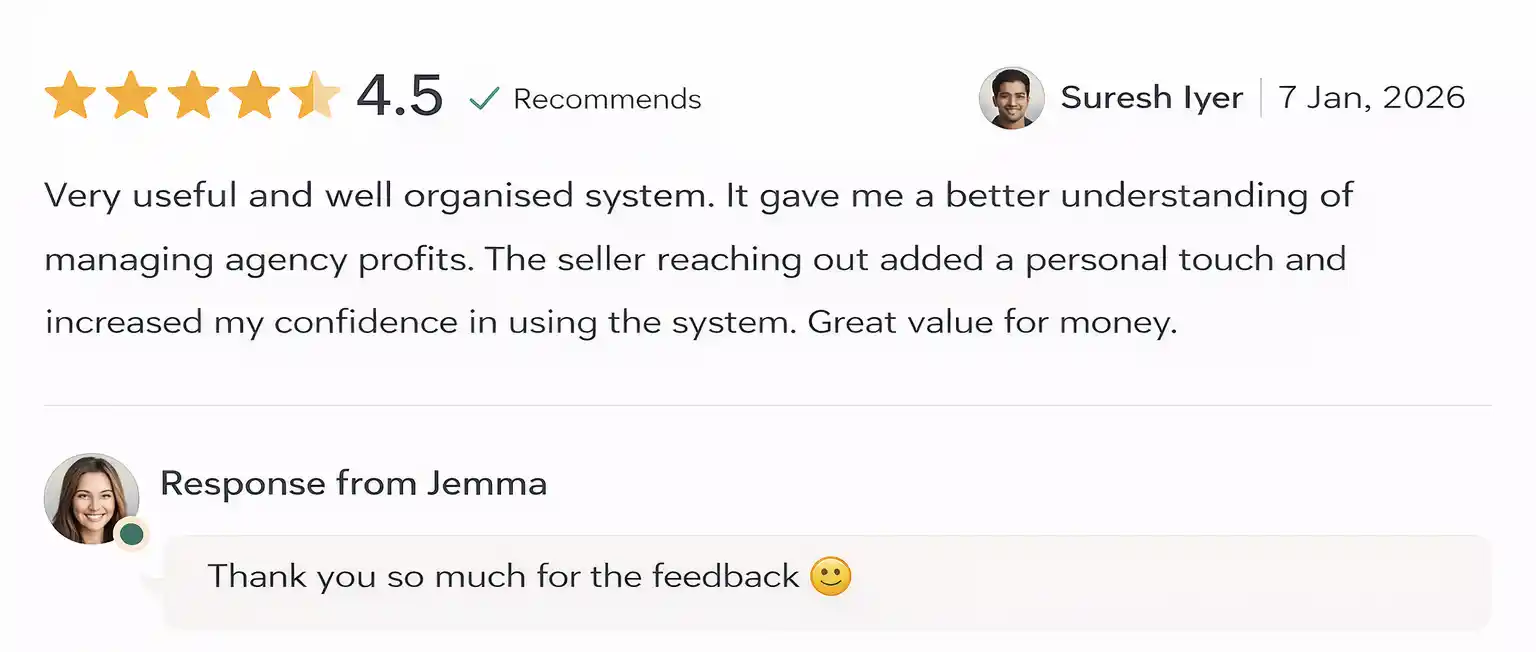Click the green Recommends checkmark icon

(x=484, y=99)
